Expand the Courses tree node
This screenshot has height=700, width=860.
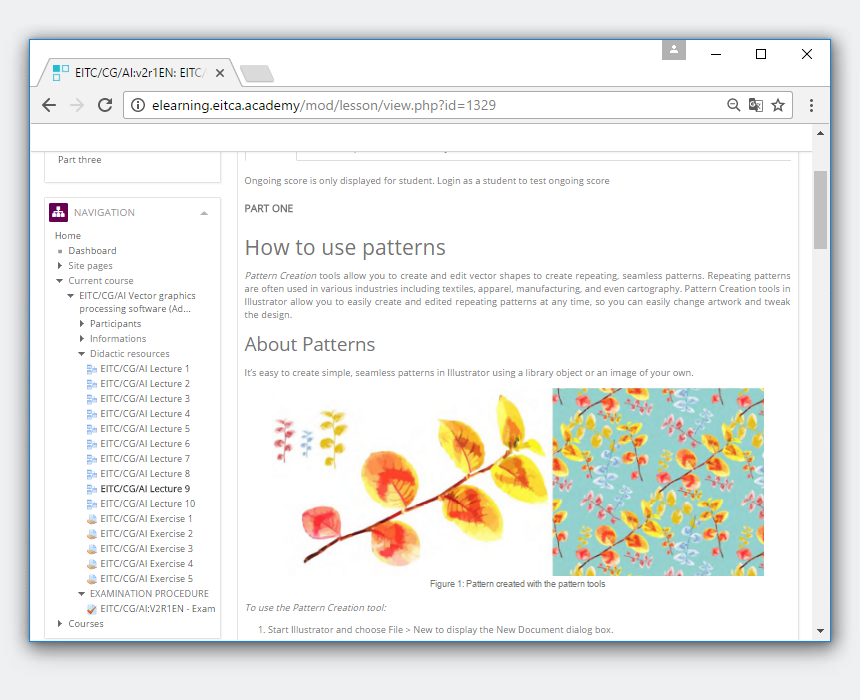tap(60, 624)
